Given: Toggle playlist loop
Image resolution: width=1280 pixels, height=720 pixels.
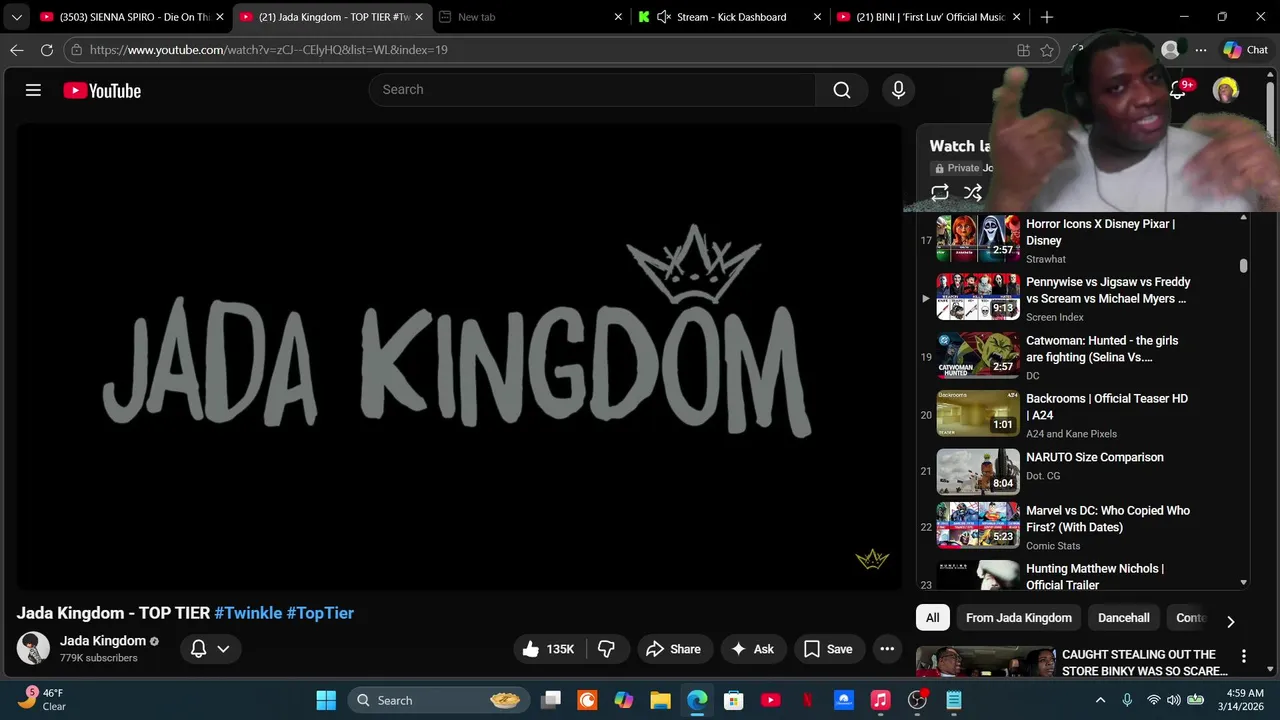Looking at the screenshot, I should coord(940,192).
